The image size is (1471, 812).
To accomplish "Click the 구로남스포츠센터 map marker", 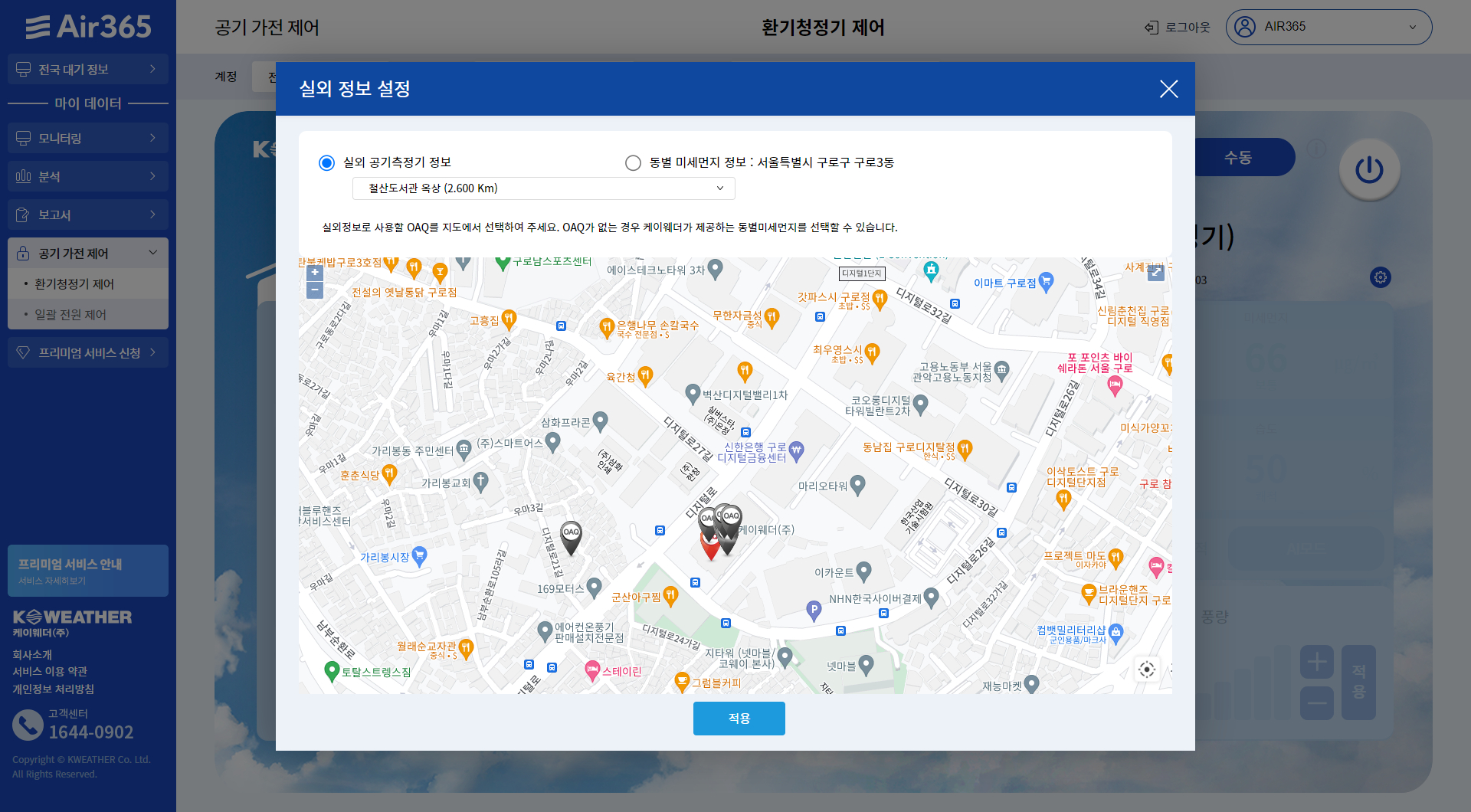I will tap(503, 263).
